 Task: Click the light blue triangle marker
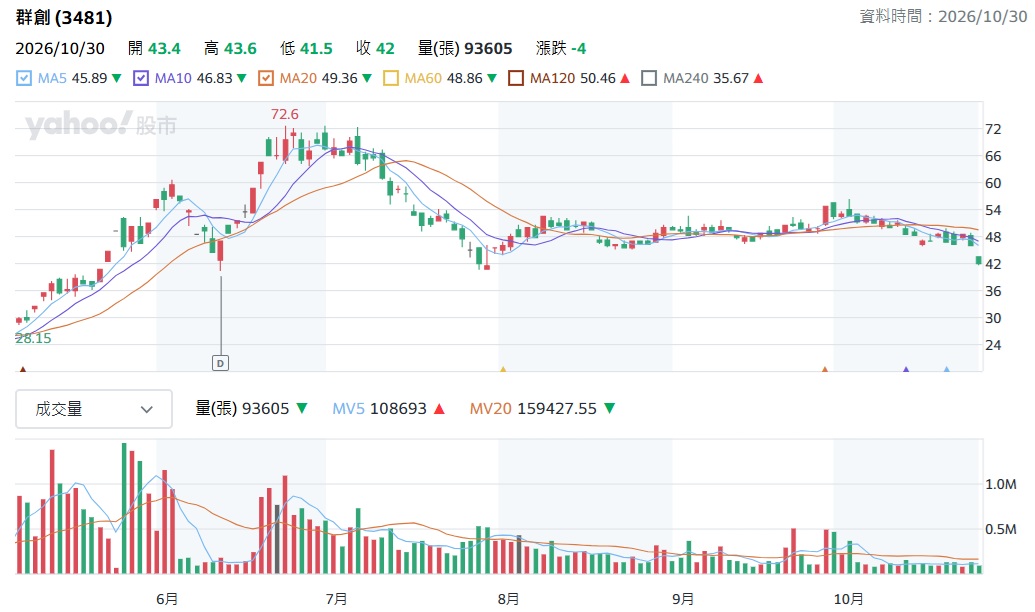click(x=947, y=369)
